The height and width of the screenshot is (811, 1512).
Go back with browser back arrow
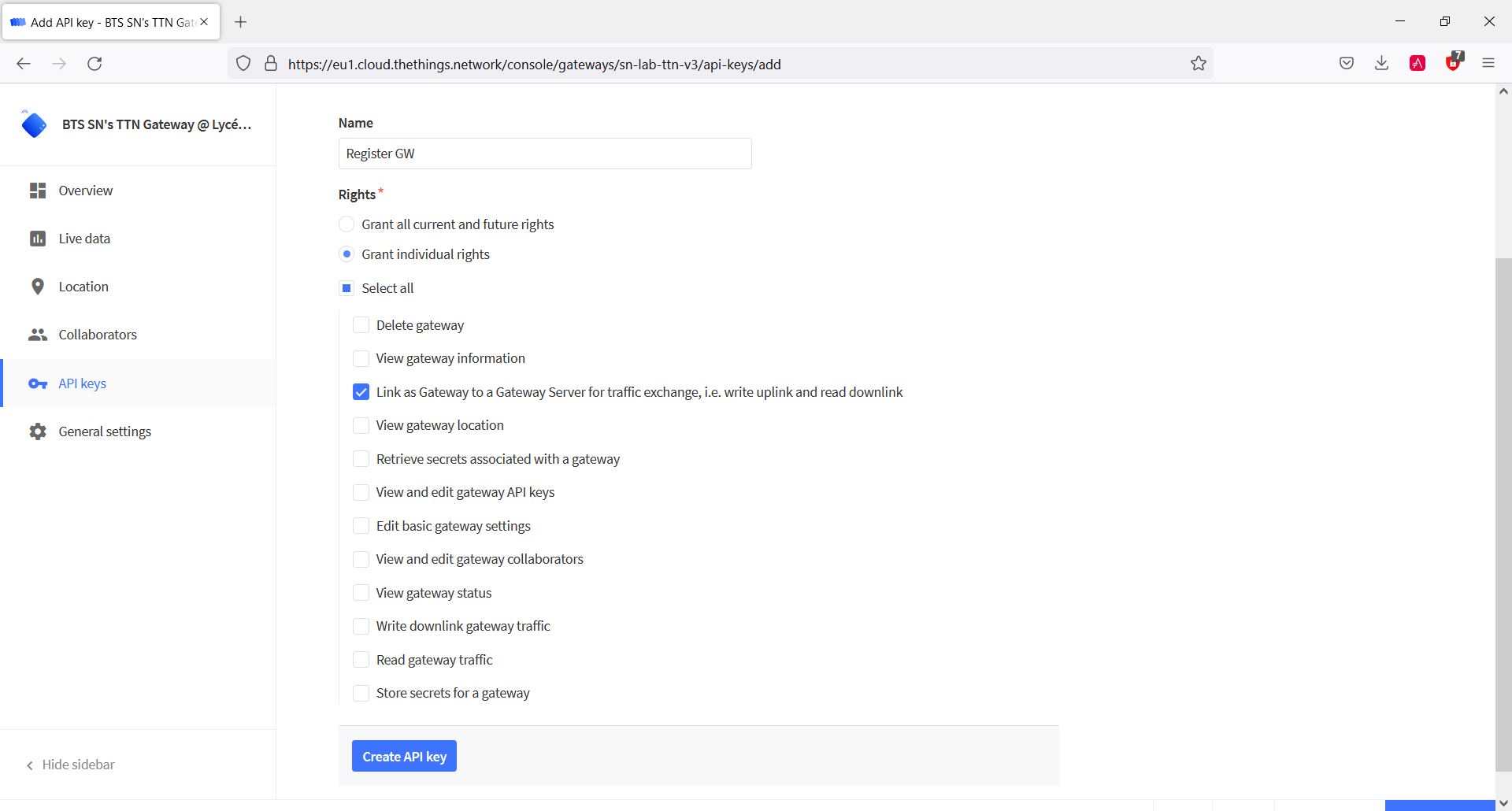point(24,64)
